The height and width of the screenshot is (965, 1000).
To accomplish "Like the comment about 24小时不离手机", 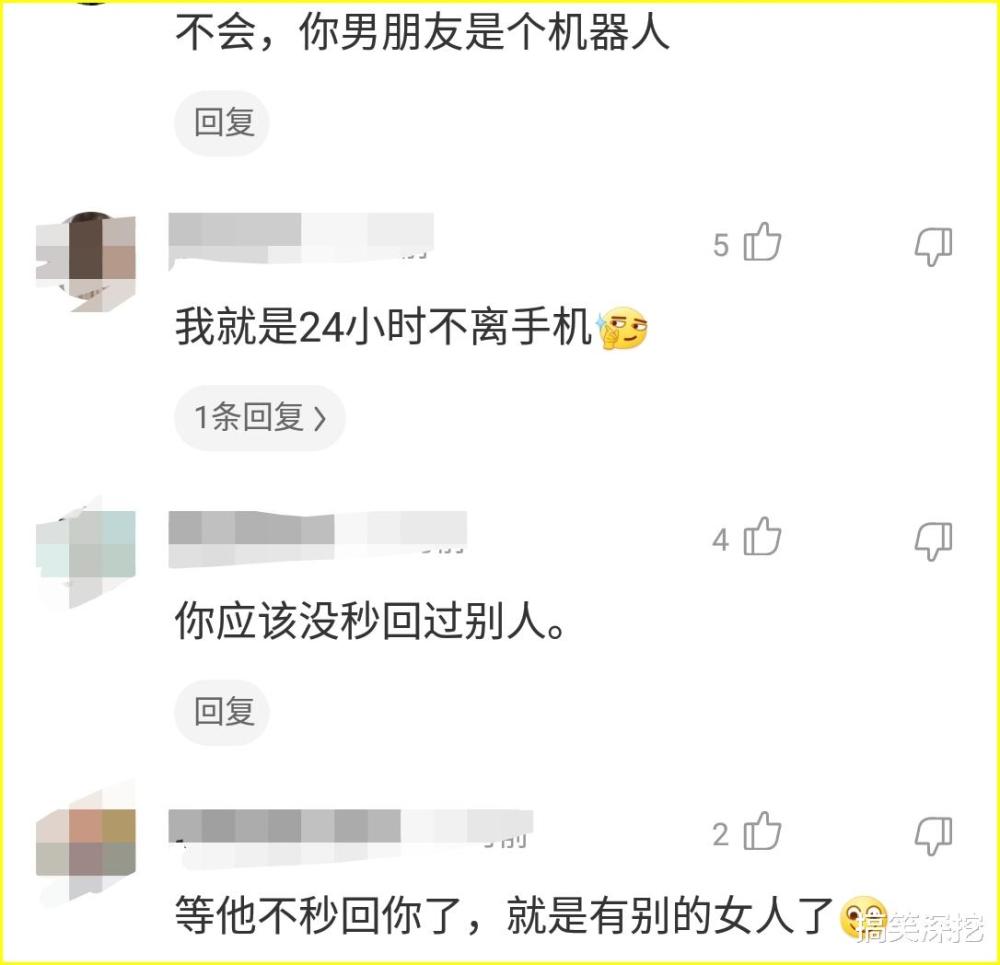I will (x=762, y=242).
